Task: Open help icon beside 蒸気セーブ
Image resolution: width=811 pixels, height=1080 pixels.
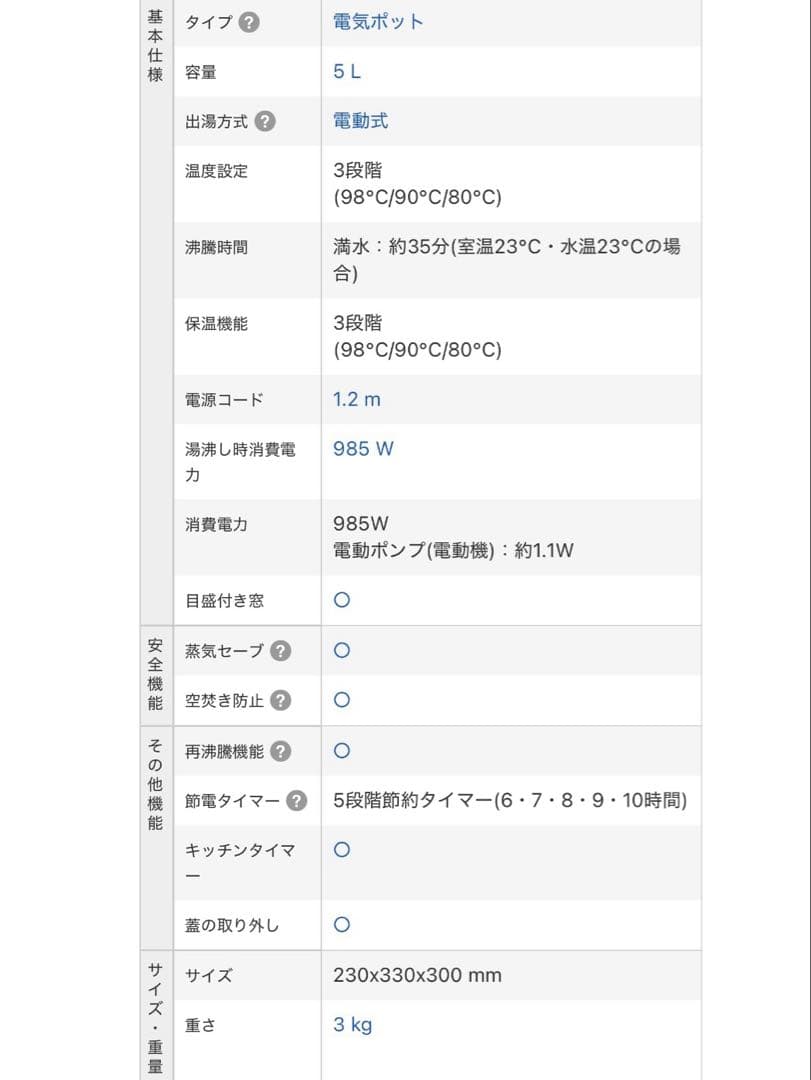Action: click(280, 651)
